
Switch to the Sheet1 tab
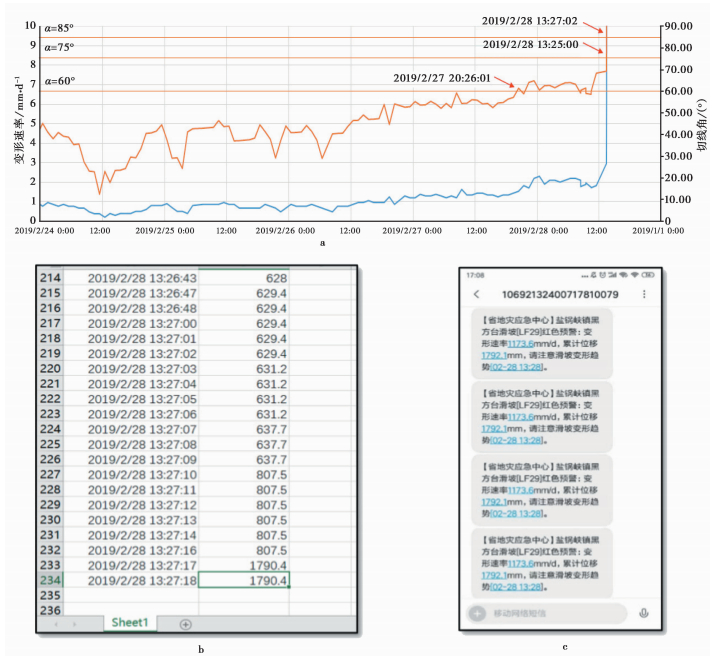pyautogui.click(x=130, y=622)
